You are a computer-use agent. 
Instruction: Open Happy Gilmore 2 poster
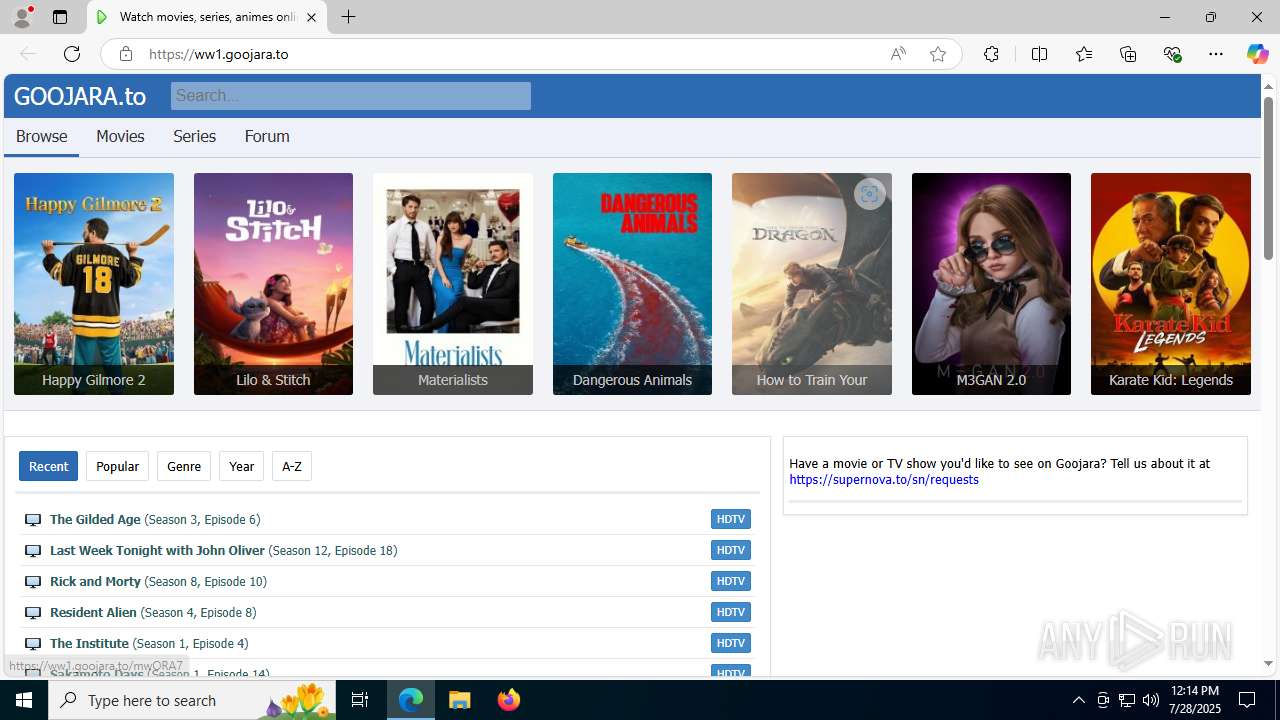[x=94, y=284]
